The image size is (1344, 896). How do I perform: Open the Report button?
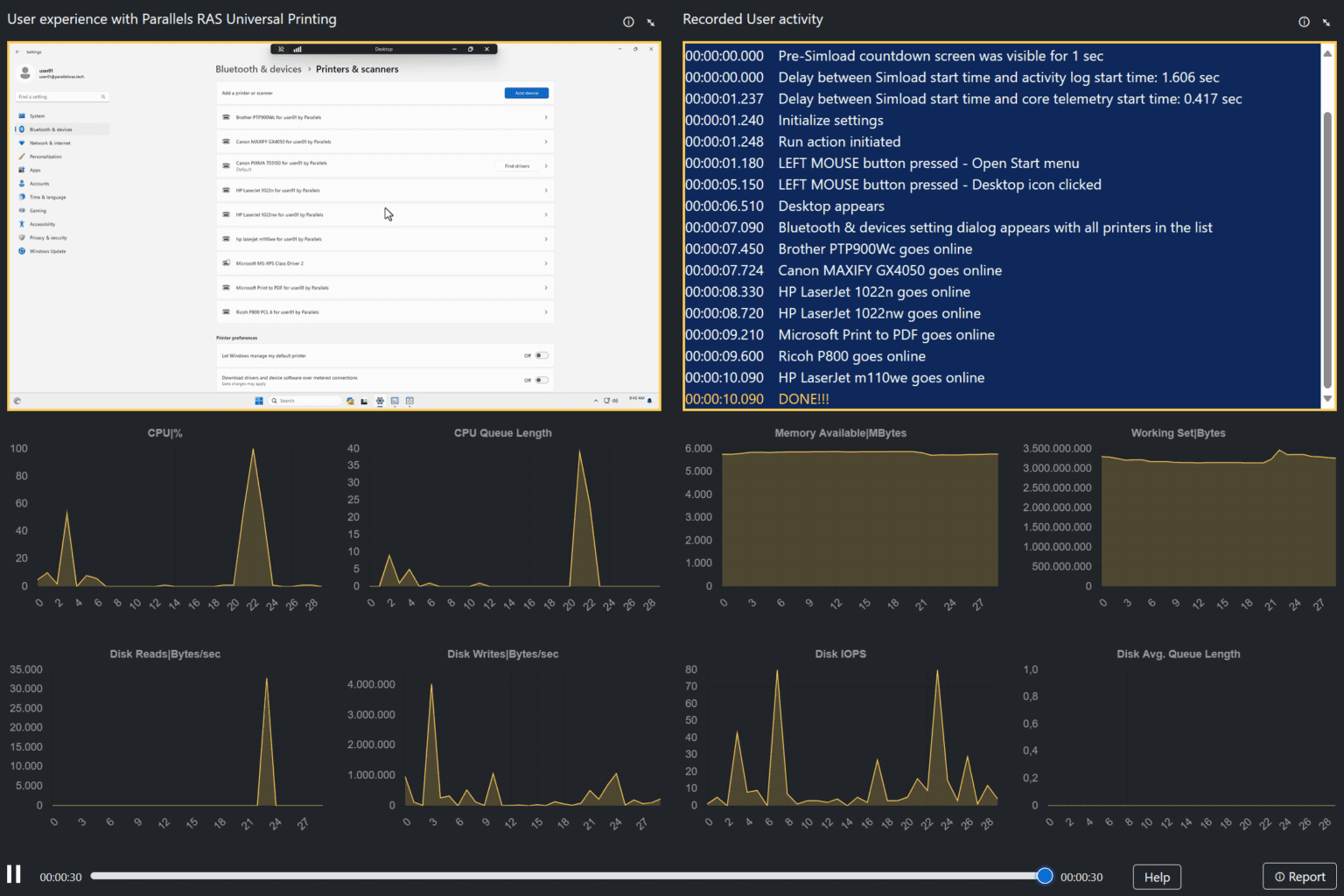click(1299, 877)
